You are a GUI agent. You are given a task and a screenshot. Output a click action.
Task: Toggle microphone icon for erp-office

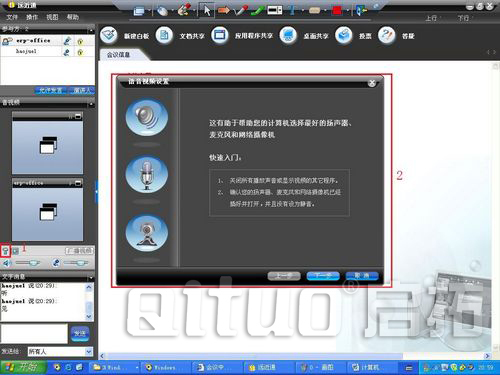pyautogui.click(x=67, y=41)
